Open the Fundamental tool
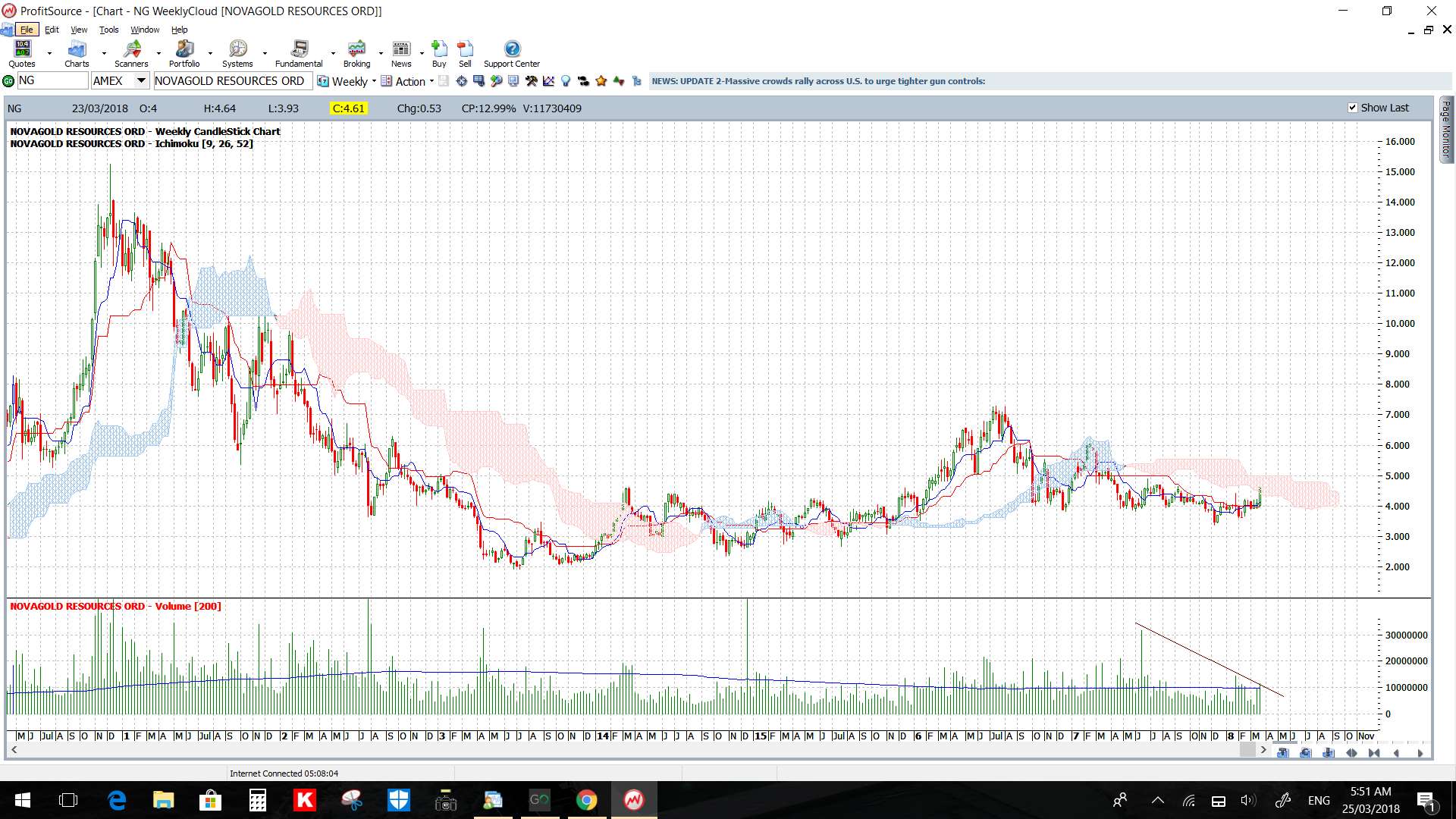 pyautogui.click(x=299, y=55)
